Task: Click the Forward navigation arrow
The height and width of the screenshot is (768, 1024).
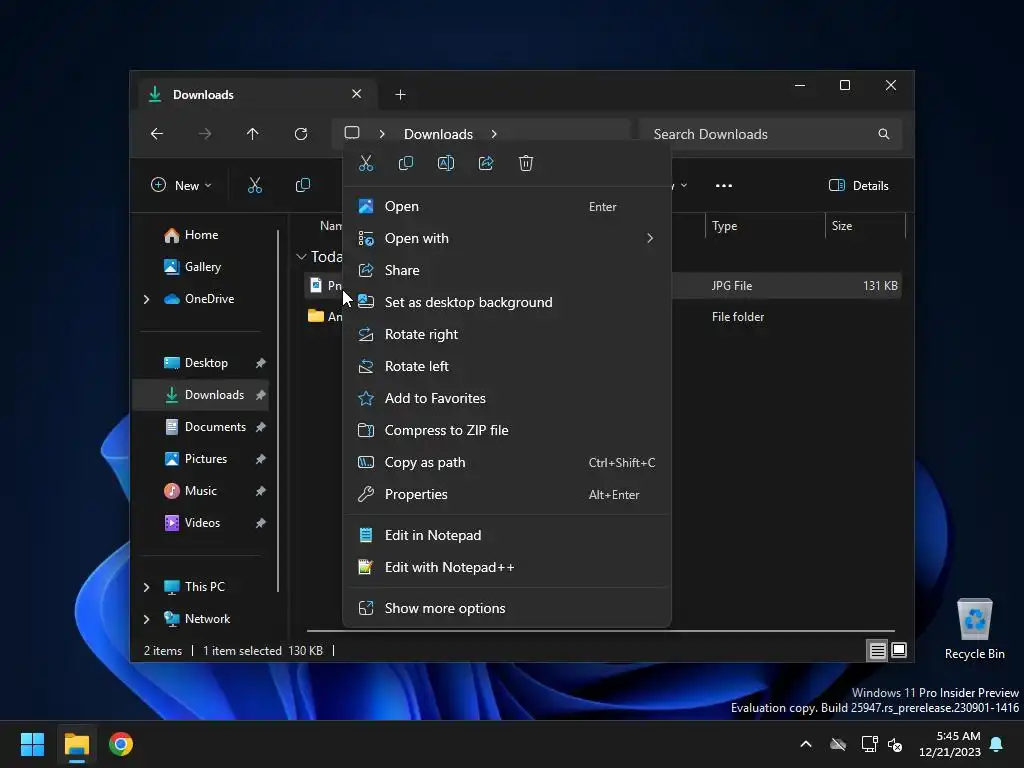Action: [205, 134]
